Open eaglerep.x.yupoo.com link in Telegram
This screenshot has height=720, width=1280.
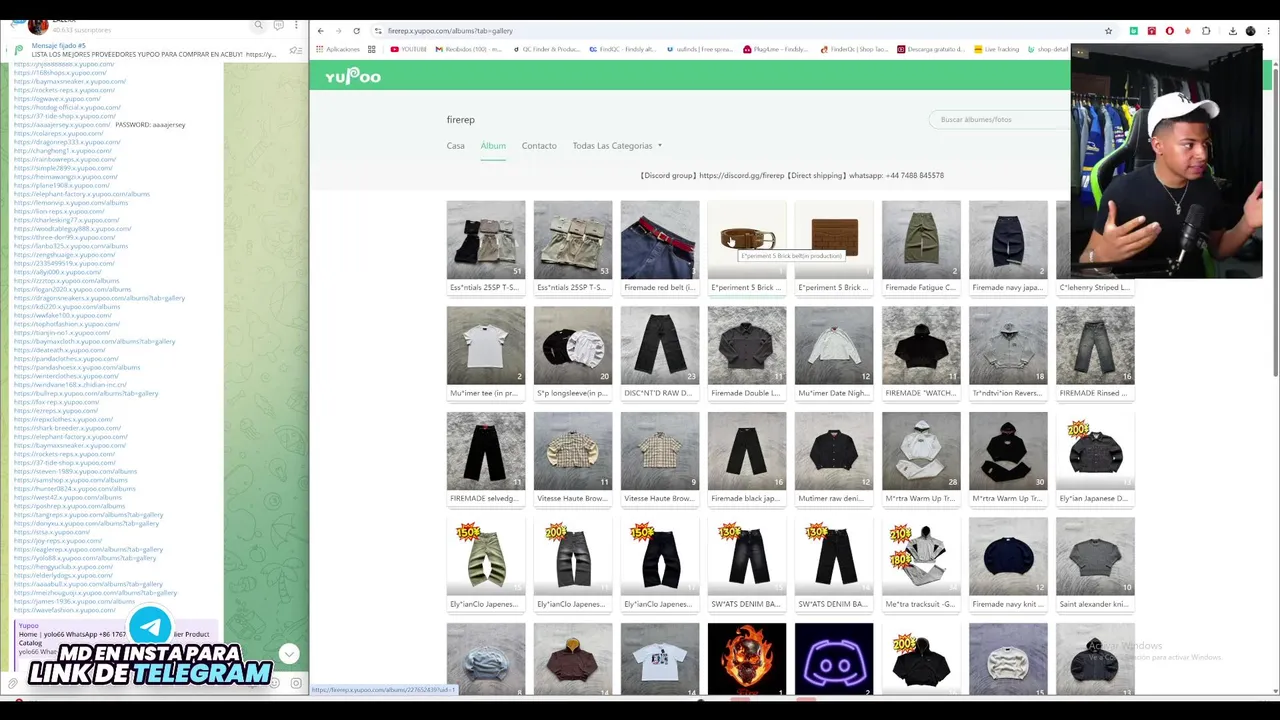click(x=88, y=549)
